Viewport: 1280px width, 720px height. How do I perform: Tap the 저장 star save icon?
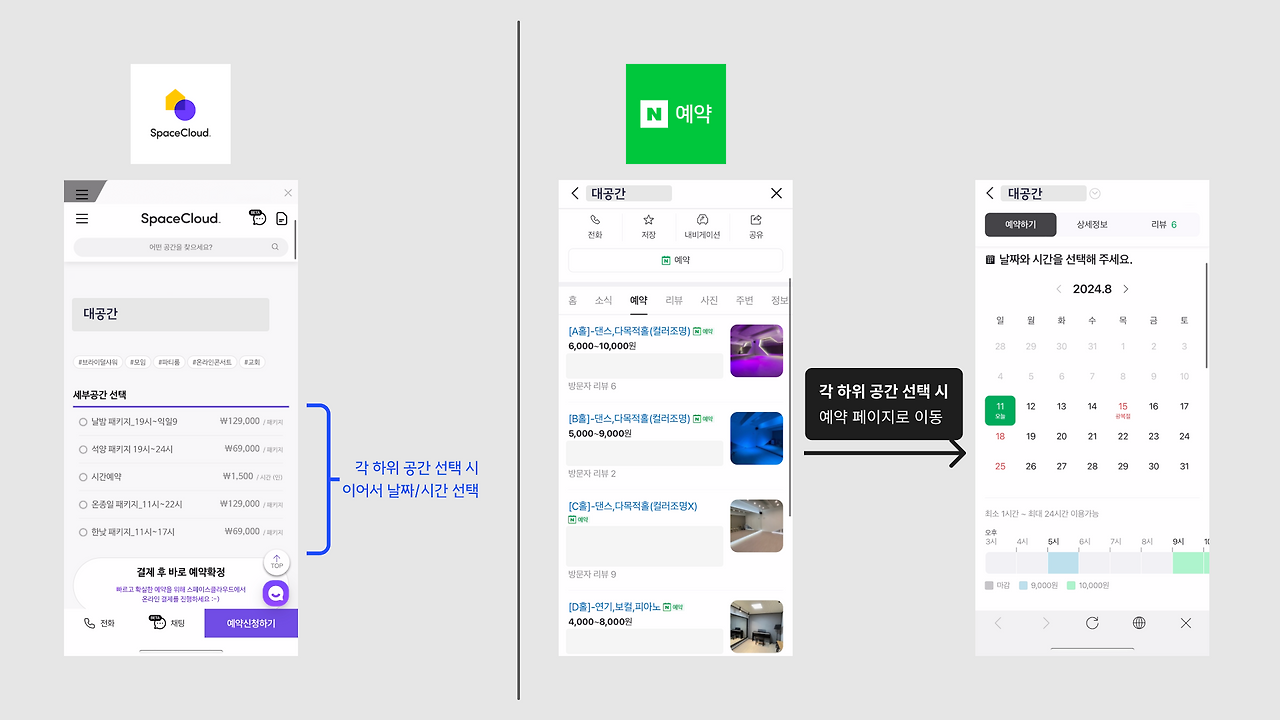[x=648, y=220]
